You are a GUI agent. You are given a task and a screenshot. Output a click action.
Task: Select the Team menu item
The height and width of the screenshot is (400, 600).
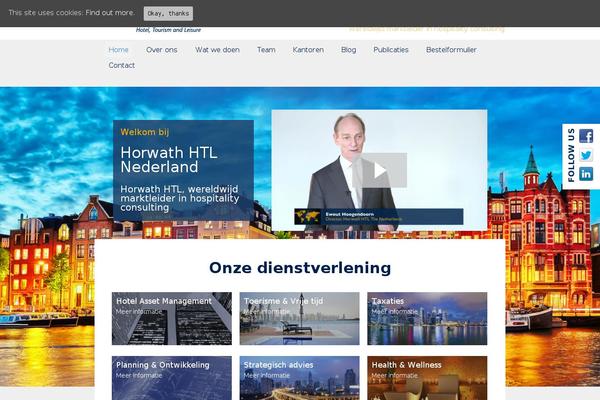pos(266,50)
